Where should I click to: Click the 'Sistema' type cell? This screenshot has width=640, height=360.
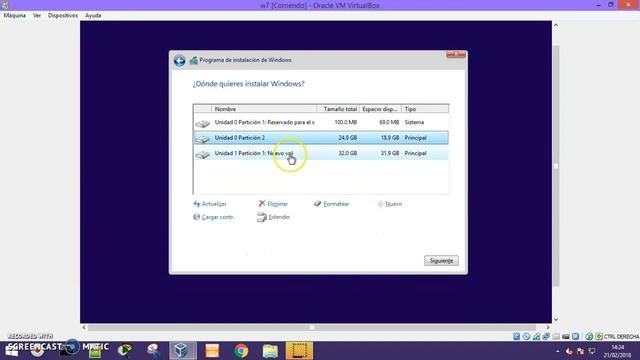point(414,122)
